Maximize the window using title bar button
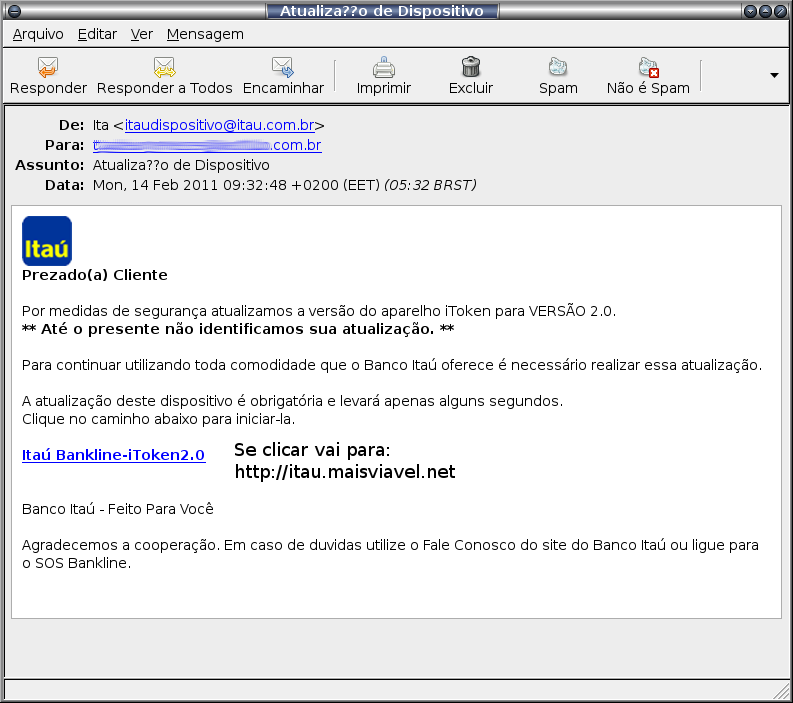Image resolution: width=793 pixels, height=703 pixels. pos(766,11)
